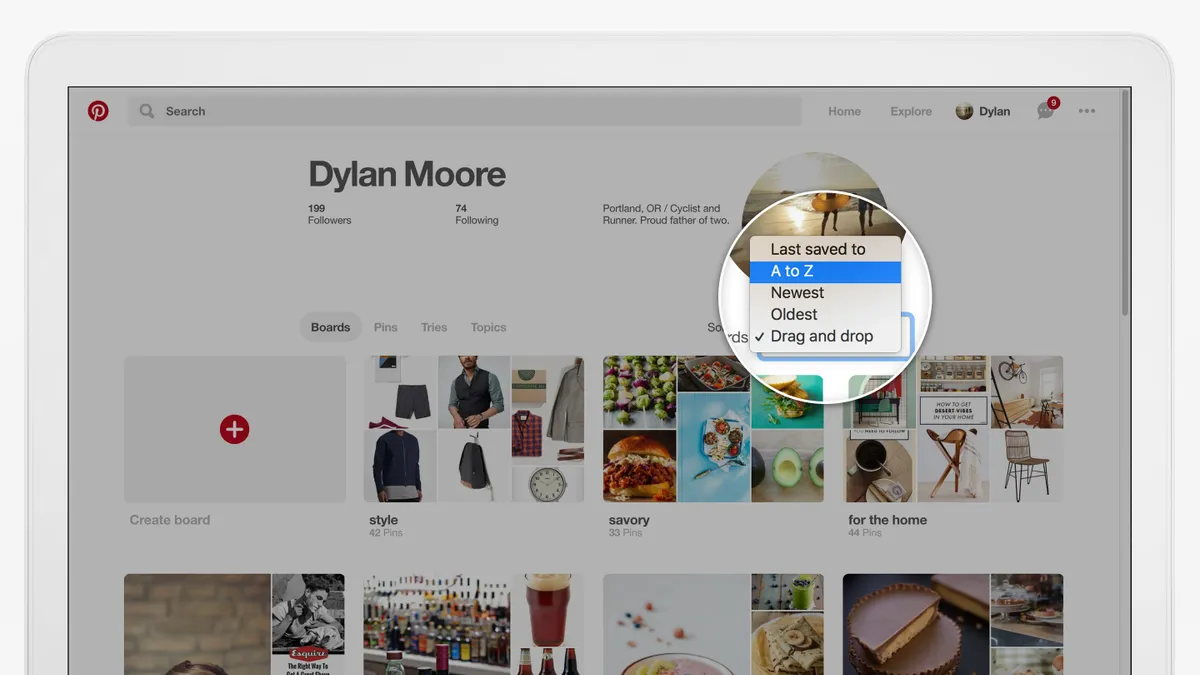This screenshot has width=1200, height=675.
Task: Click the '42 Pins' count text
Action: tap(387, 533)
